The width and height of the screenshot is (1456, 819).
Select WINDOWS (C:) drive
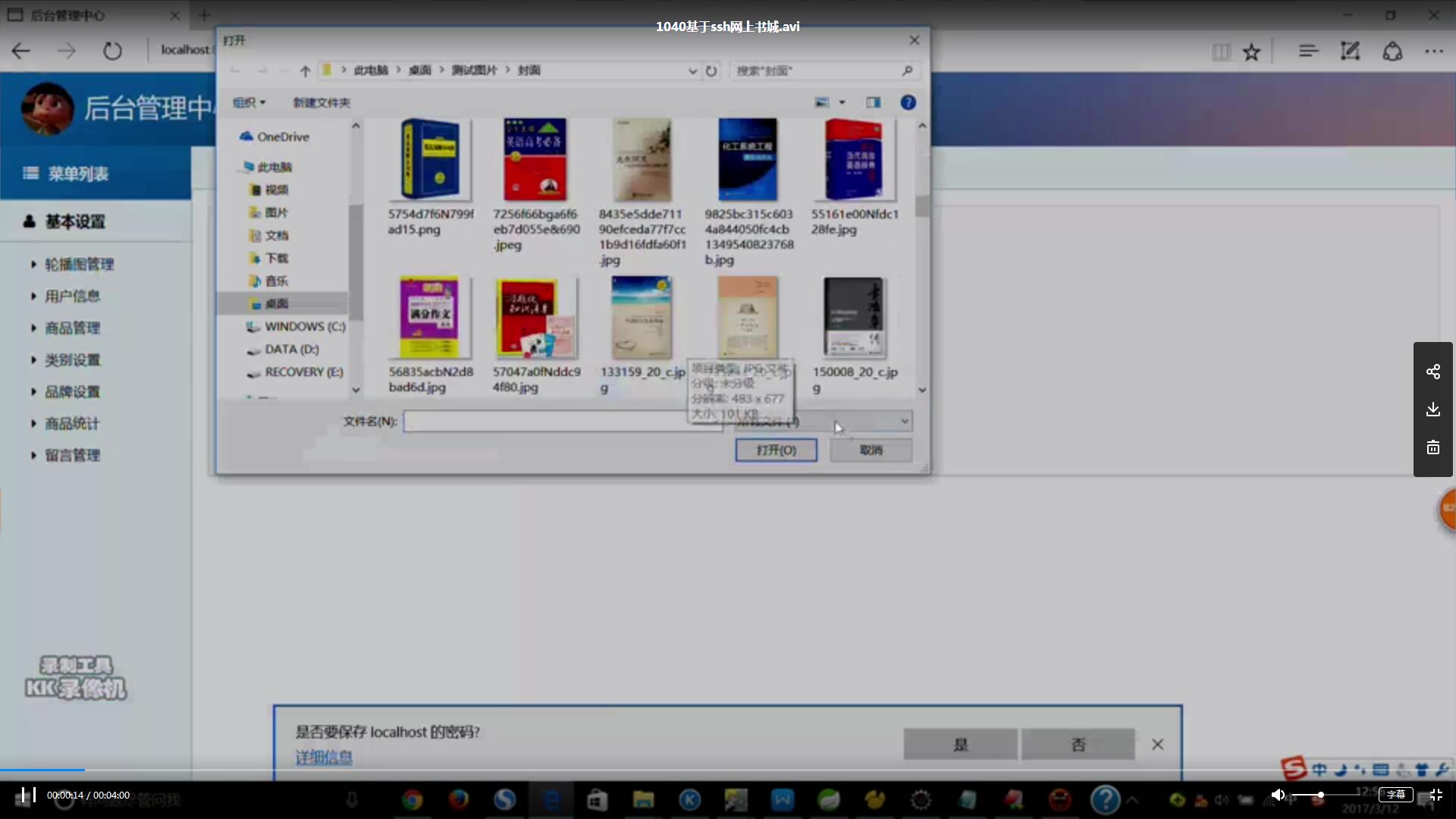pos(296,326)
